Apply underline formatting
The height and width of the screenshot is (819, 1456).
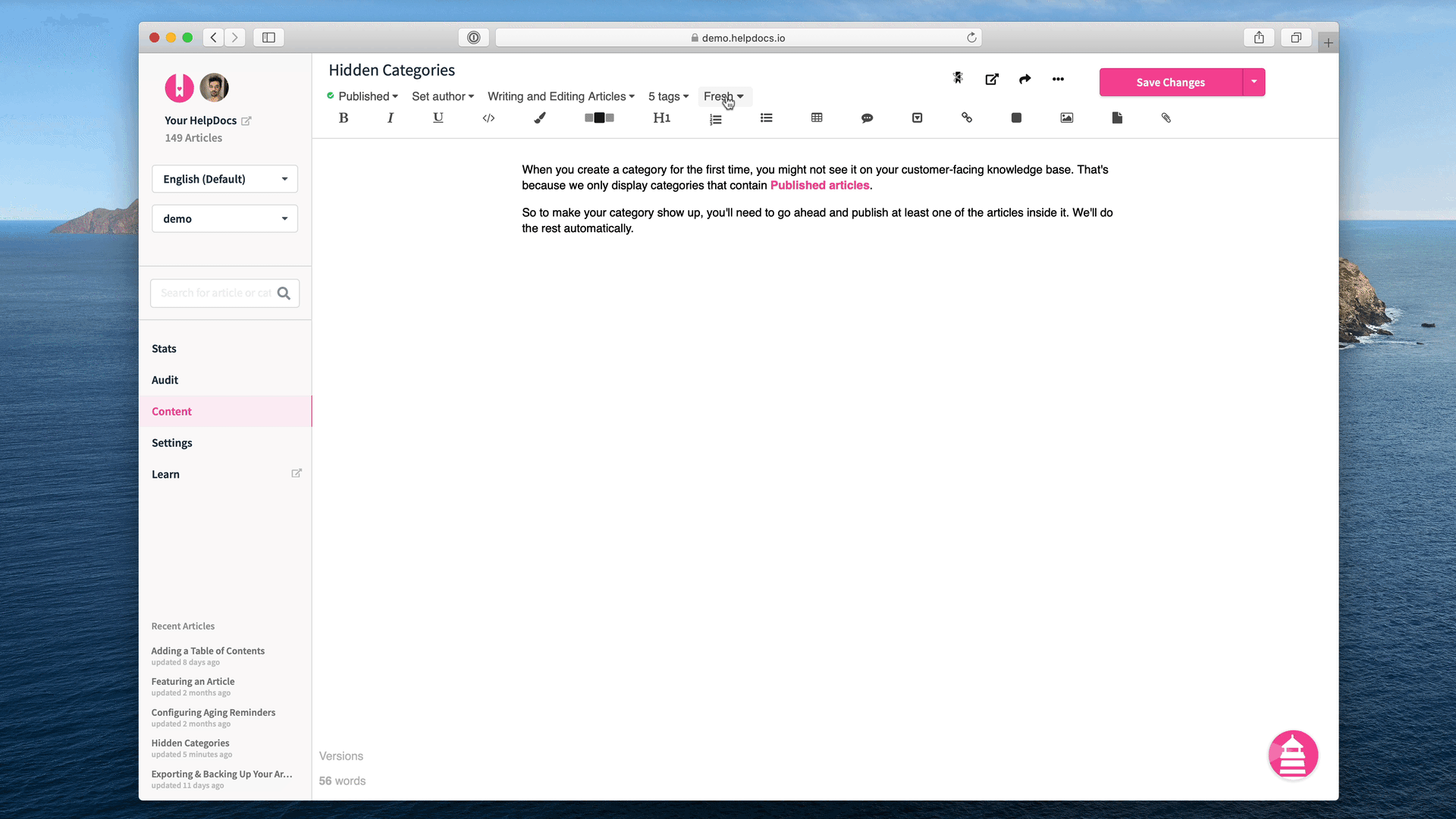pos(438,118)
